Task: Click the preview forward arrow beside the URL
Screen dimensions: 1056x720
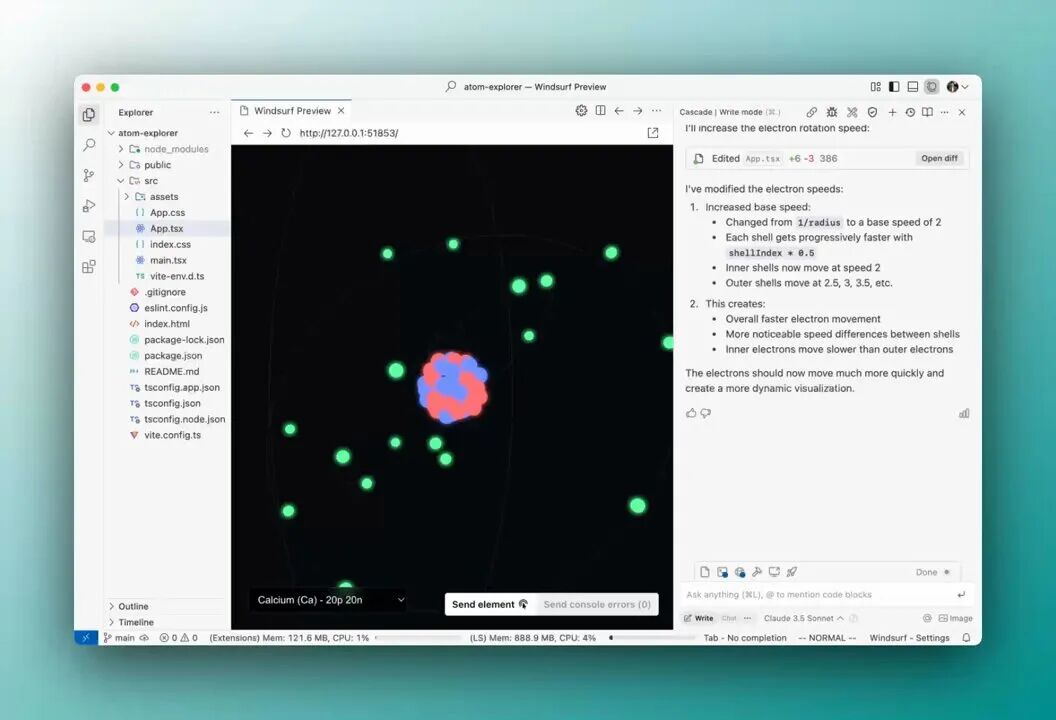Action: click(267, 133)
